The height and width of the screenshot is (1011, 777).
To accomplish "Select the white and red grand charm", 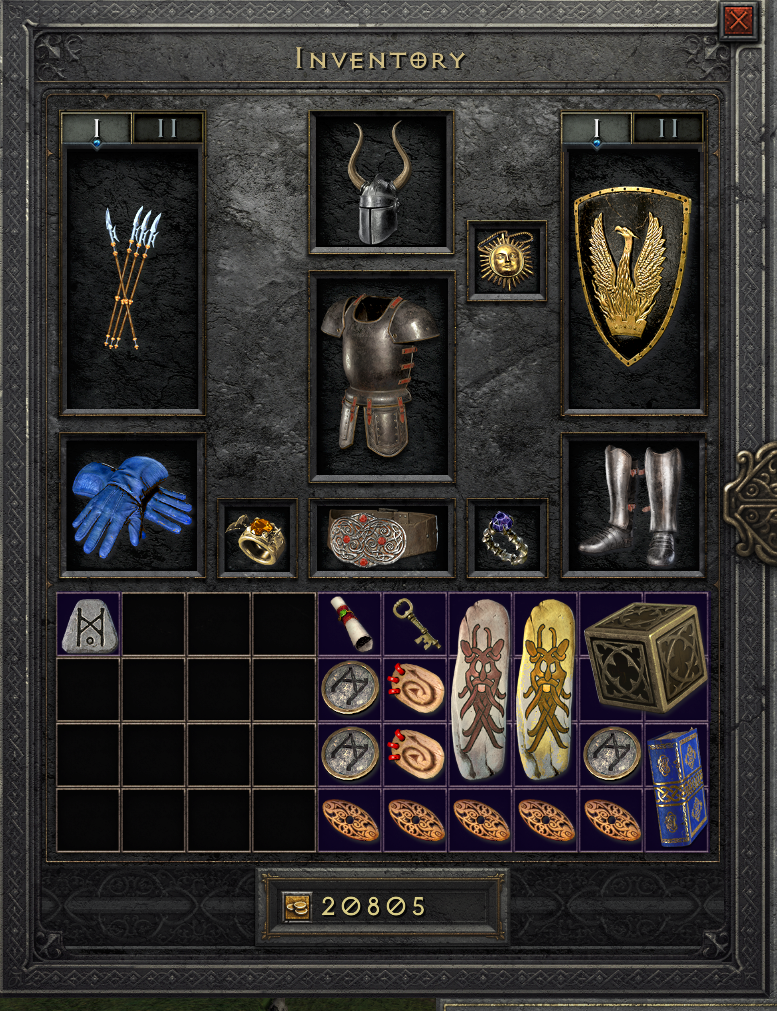I will [480, 689].
